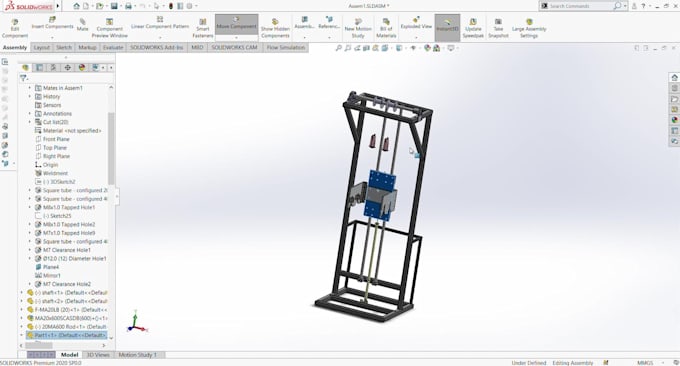Viewport: 680px width, 366px height.
Task: Select the Mate tool
Action: coord(82,25)
